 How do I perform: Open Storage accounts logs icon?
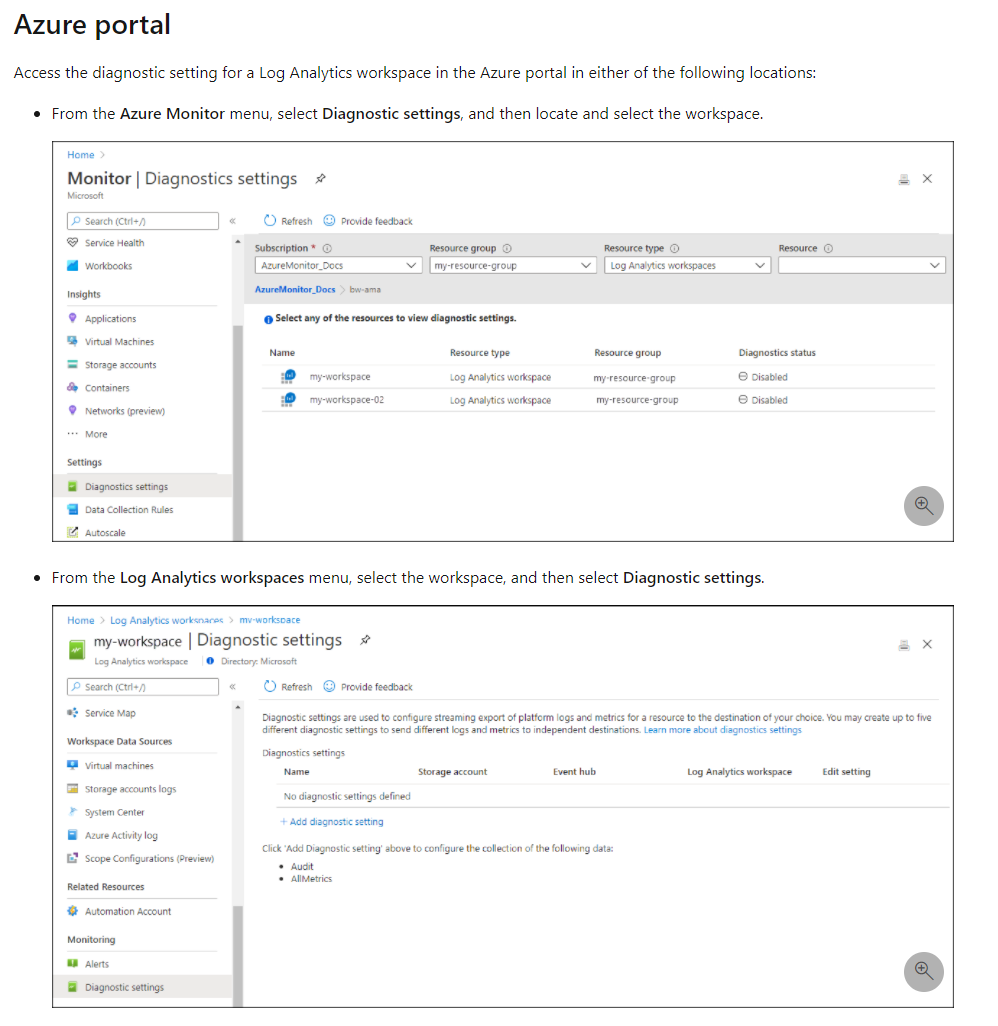tap(73, 788)
